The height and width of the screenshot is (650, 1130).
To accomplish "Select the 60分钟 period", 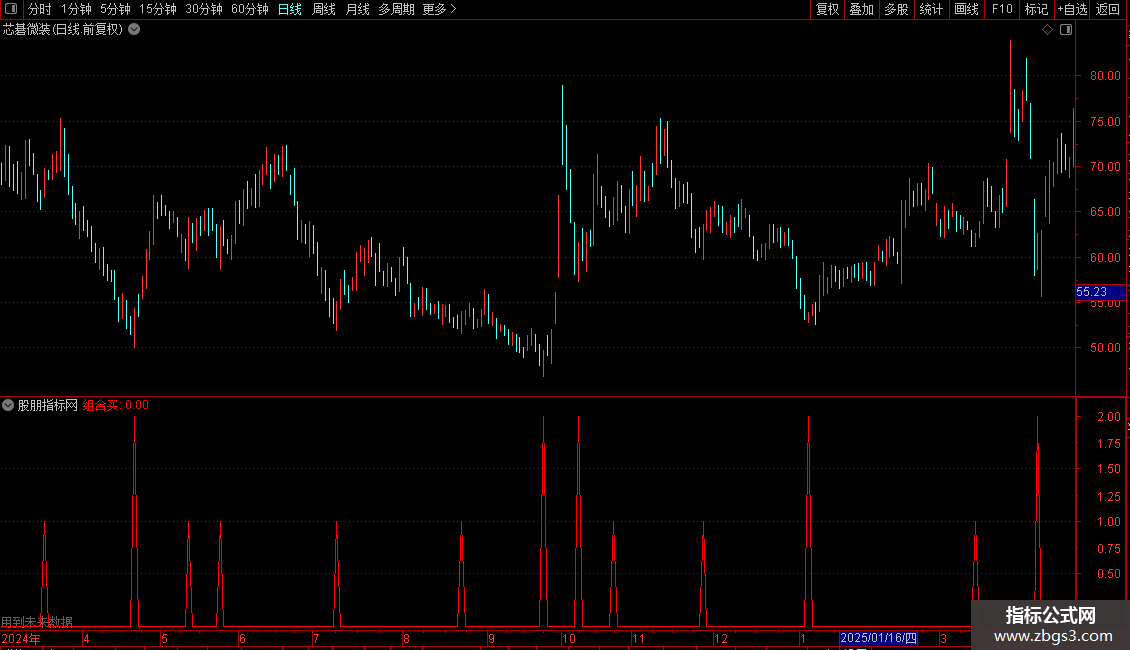I will pos(249,9).
